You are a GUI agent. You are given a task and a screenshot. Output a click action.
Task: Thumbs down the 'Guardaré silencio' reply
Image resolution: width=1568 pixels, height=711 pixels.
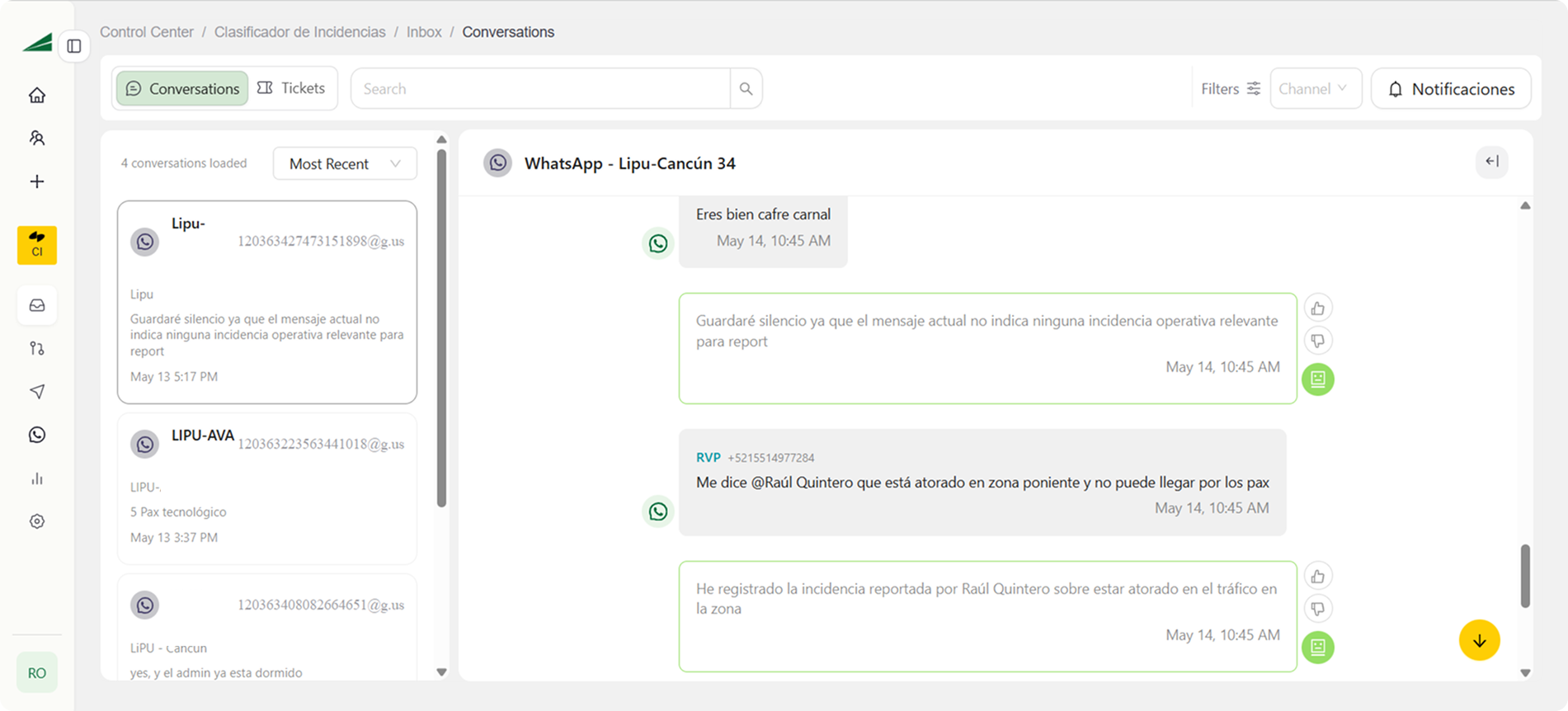(x=1318, y=340)
